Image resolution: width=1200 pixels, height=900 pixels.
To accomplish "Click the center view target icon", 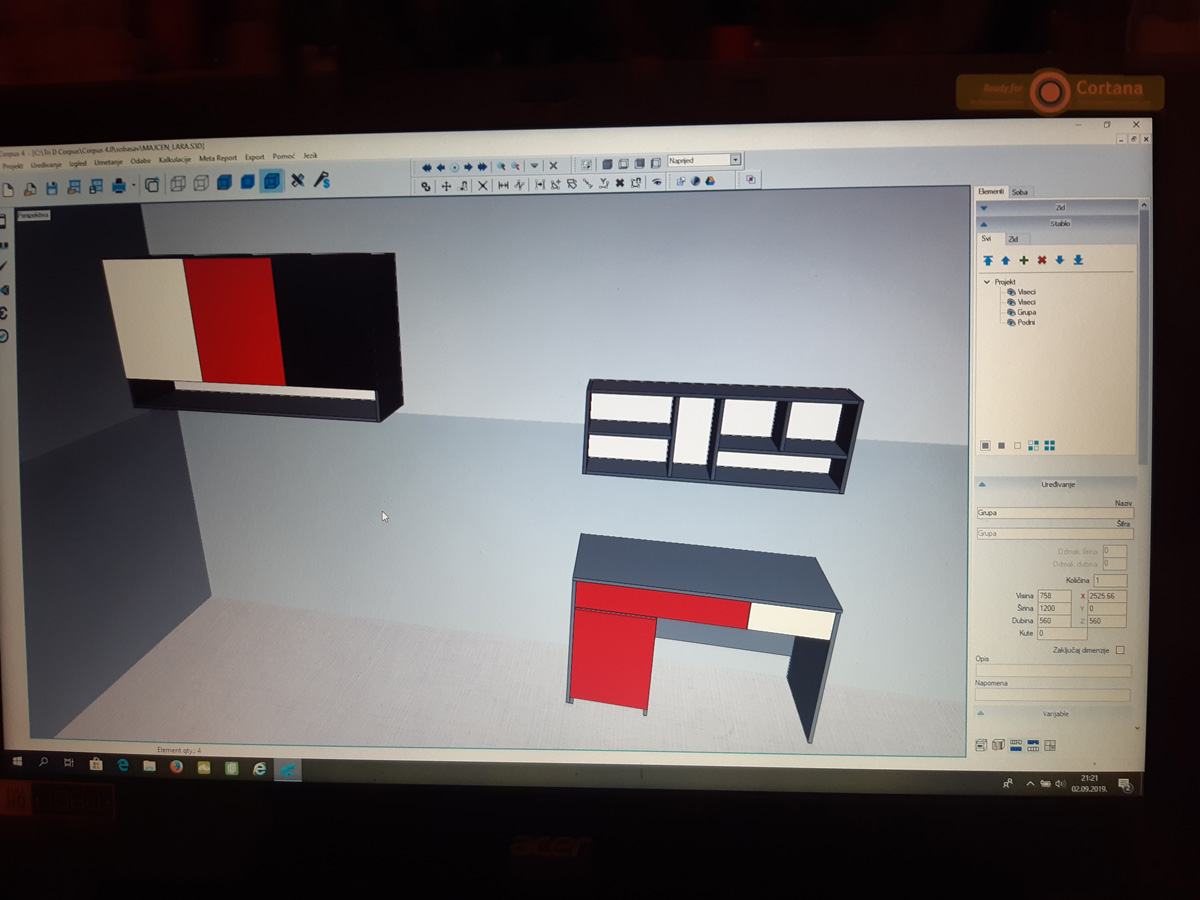I will tap(454, 167).
